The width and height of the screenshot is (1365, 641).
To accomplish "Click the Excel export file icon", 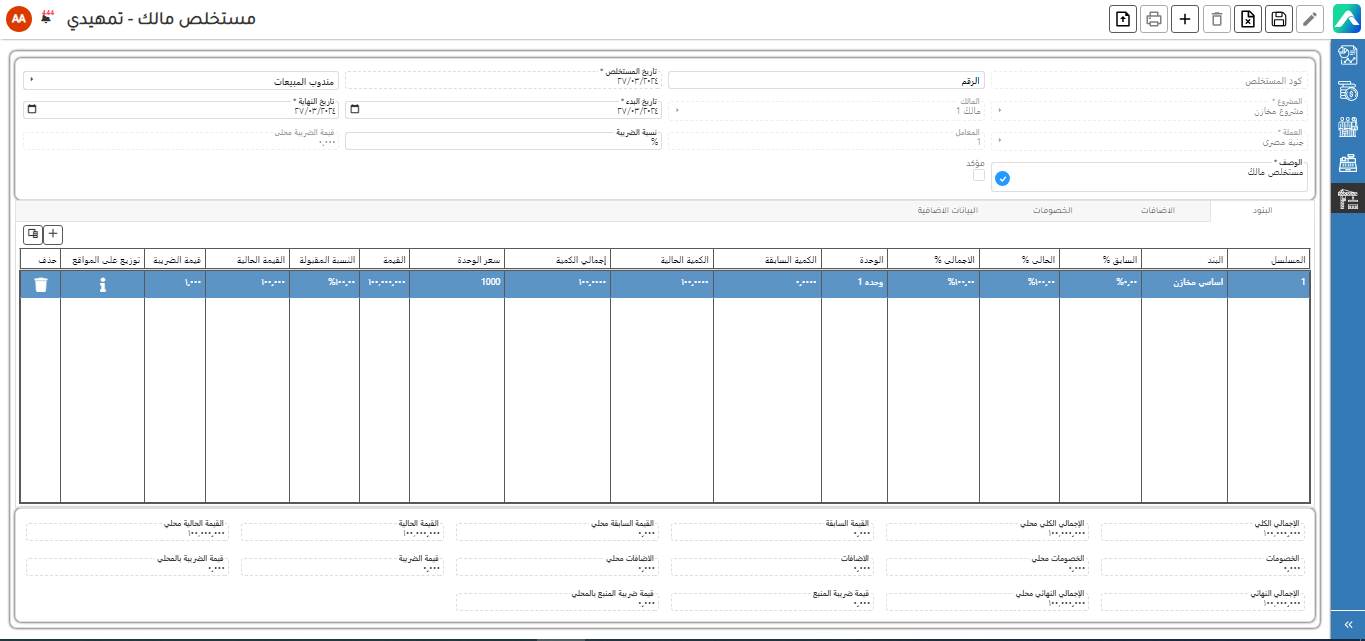I will click(1247, 19).
